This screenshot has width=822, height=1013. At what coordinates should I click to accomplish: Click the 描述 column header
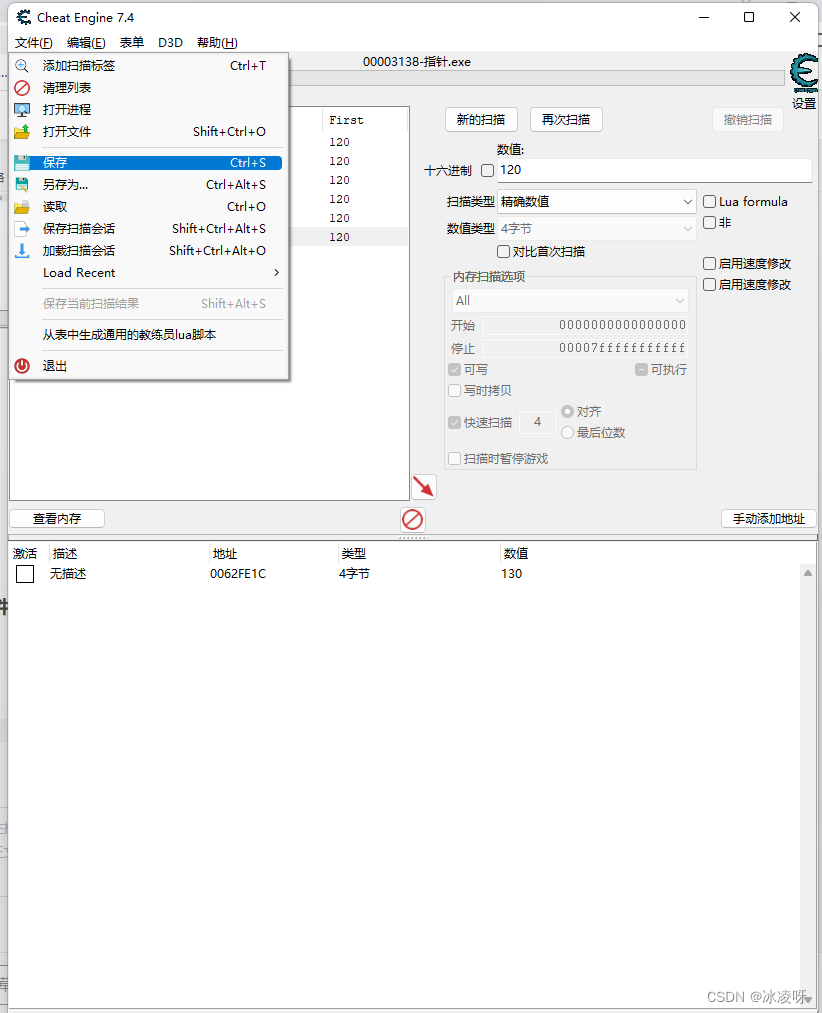(x=65, y=554)
